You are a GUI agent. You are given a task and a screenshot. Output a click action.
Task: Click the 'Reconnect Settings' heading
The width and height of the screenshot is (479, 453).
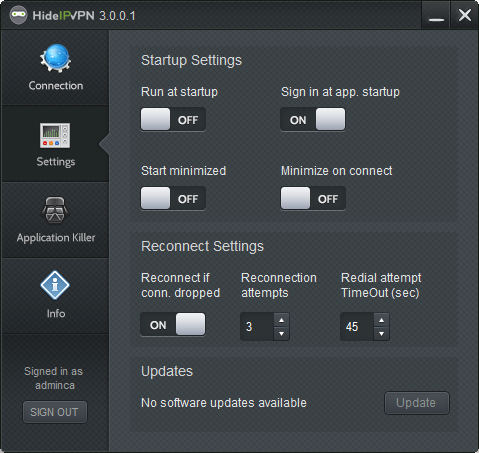click(x=202, y=246)
